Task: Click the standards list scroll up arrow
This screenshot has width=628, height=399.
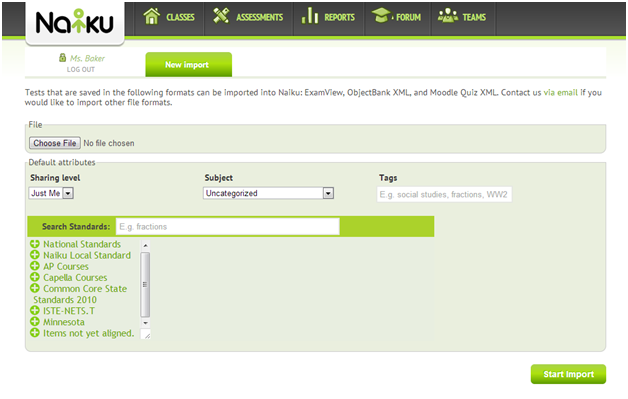Action: (x=145, y=245)
